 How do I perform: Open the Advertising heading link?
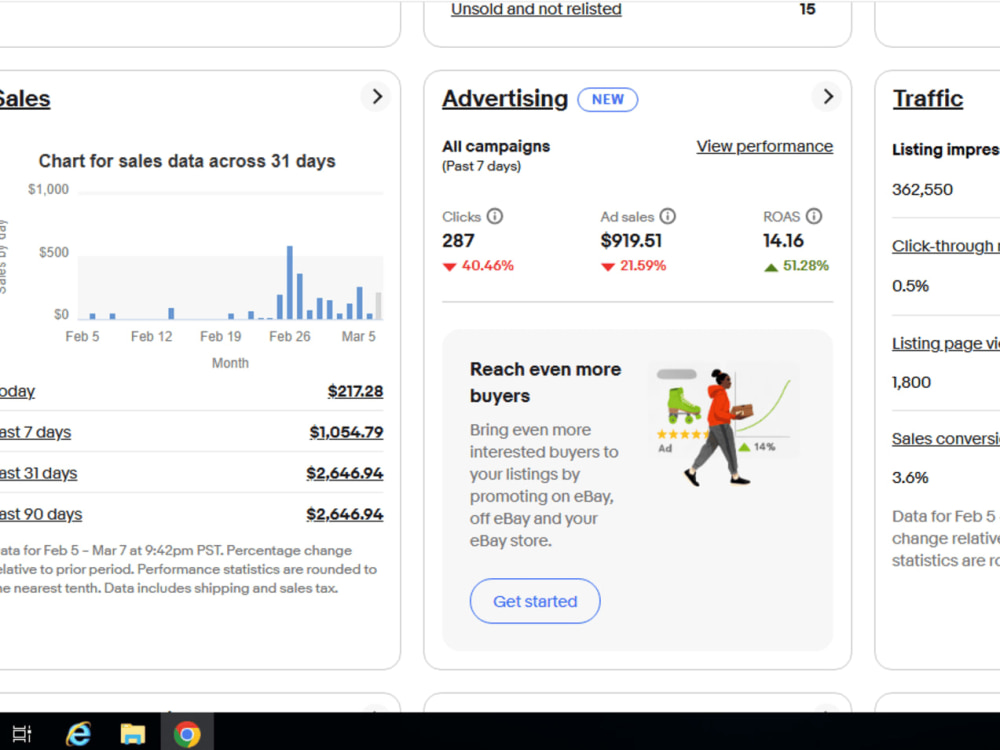(x=504, y=99)
